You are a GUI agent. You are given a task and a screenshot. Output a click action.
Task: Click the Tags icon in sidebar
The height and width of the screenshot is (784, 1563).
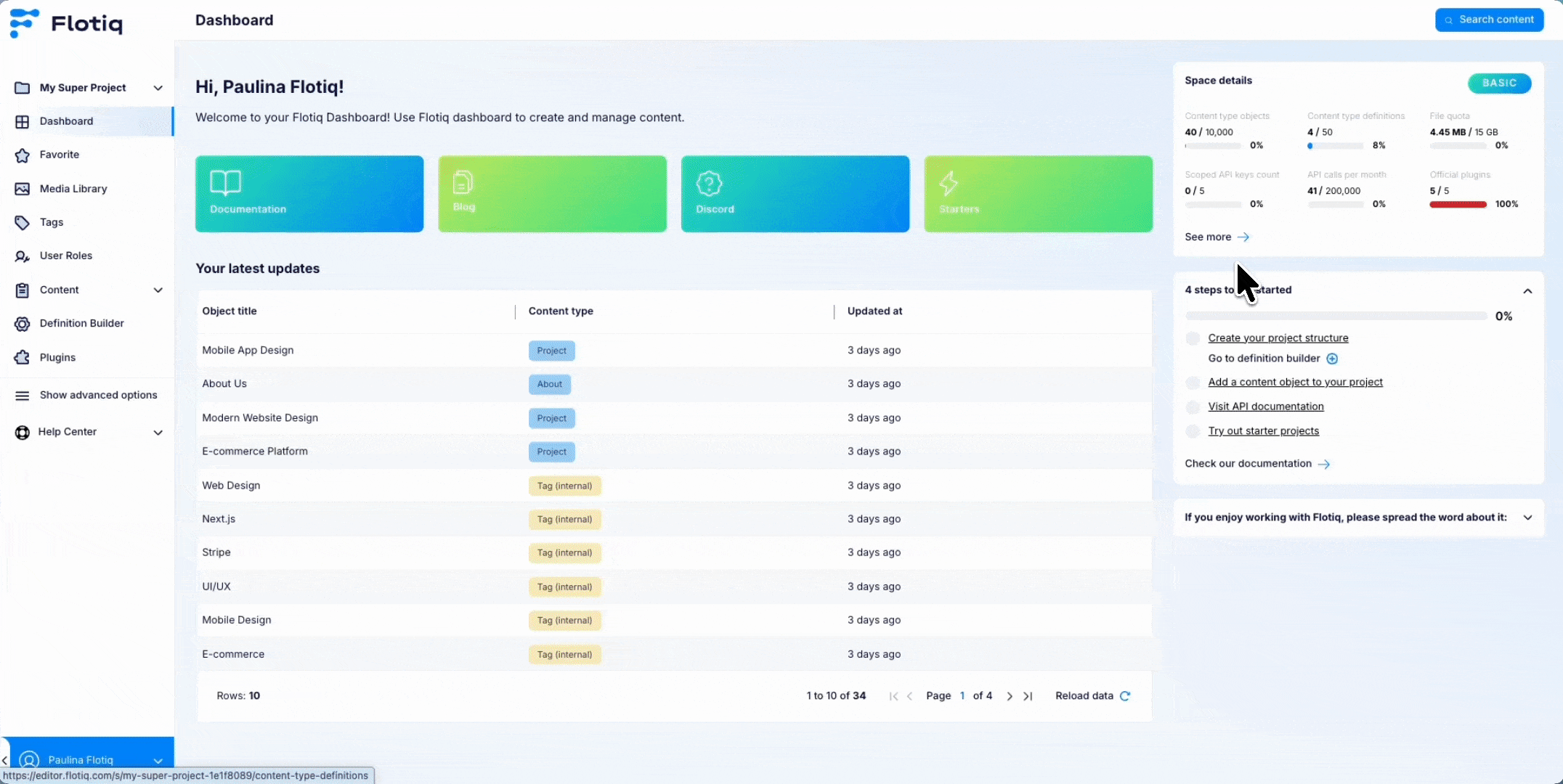23,222
